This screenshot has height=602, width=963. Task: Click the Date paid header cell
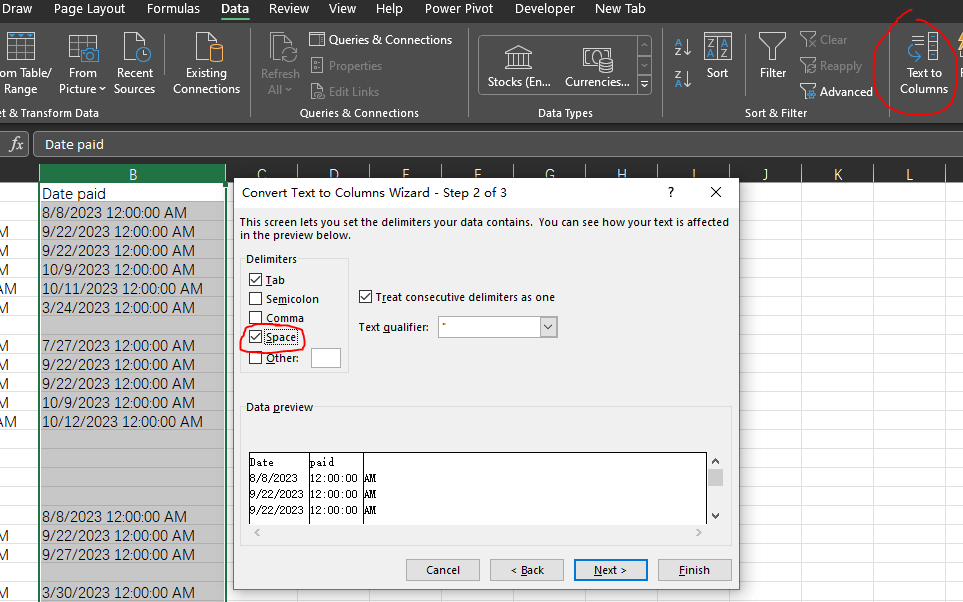coord(133,194)
